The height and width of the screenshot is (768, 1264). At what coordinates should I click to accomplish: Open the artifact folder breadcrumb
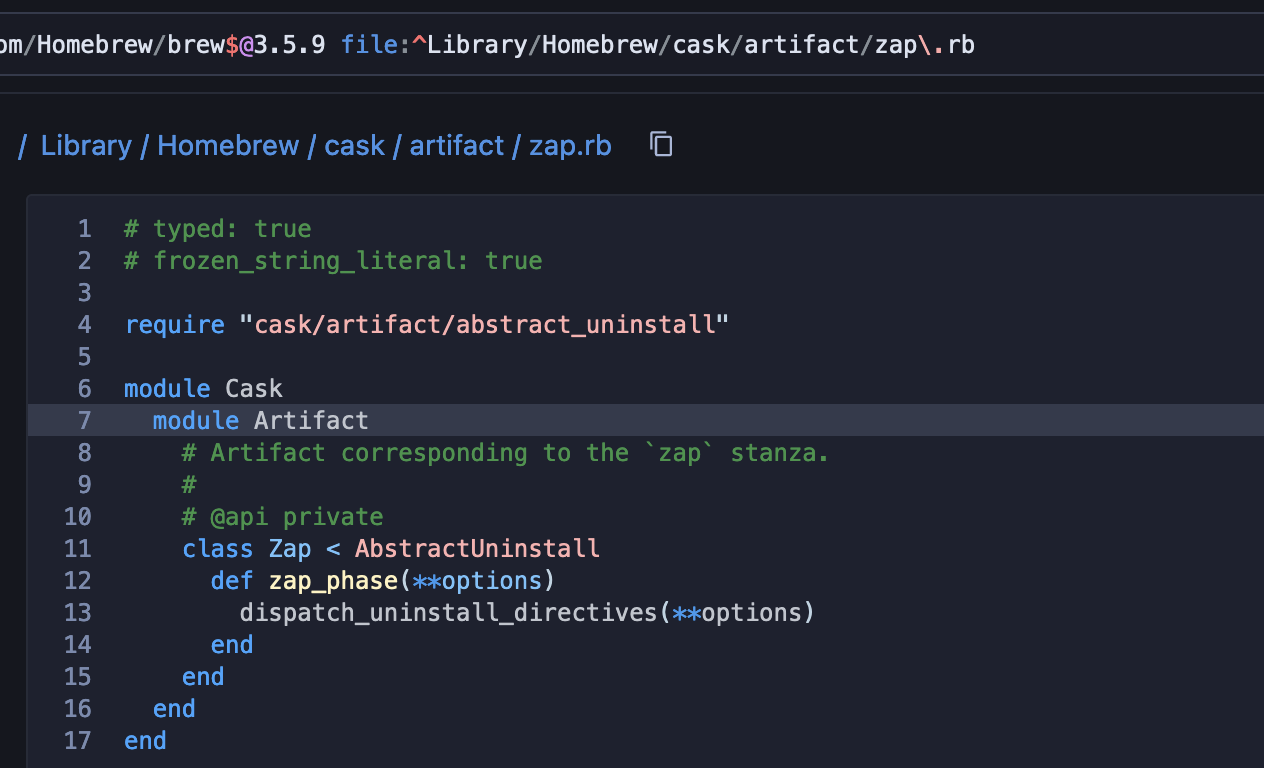[x=456, y=145]
